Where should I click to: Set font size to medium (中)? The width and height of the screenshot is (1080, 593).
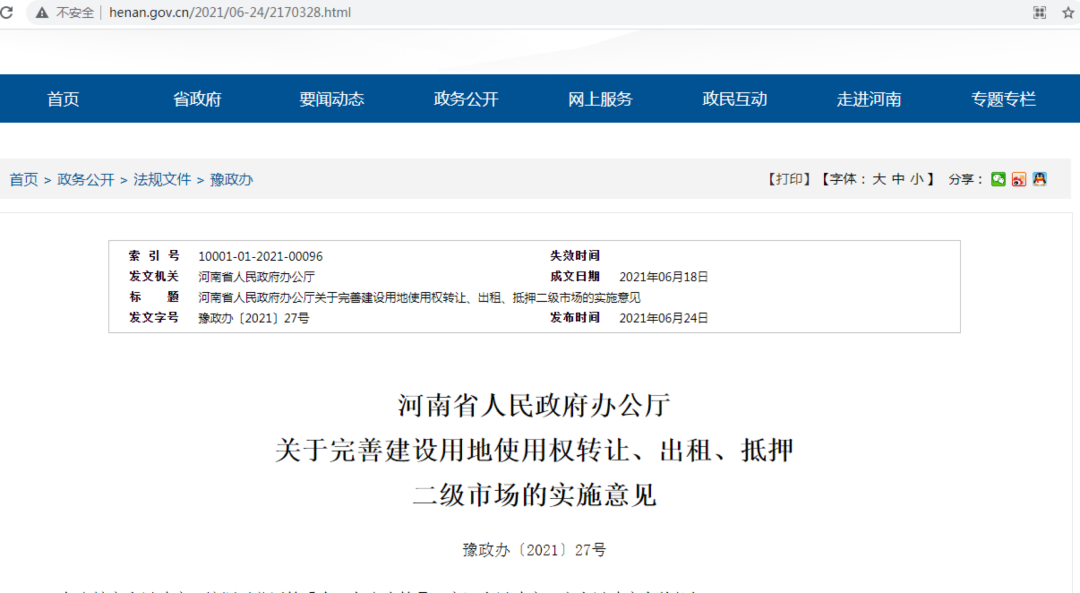click(898, 179)
